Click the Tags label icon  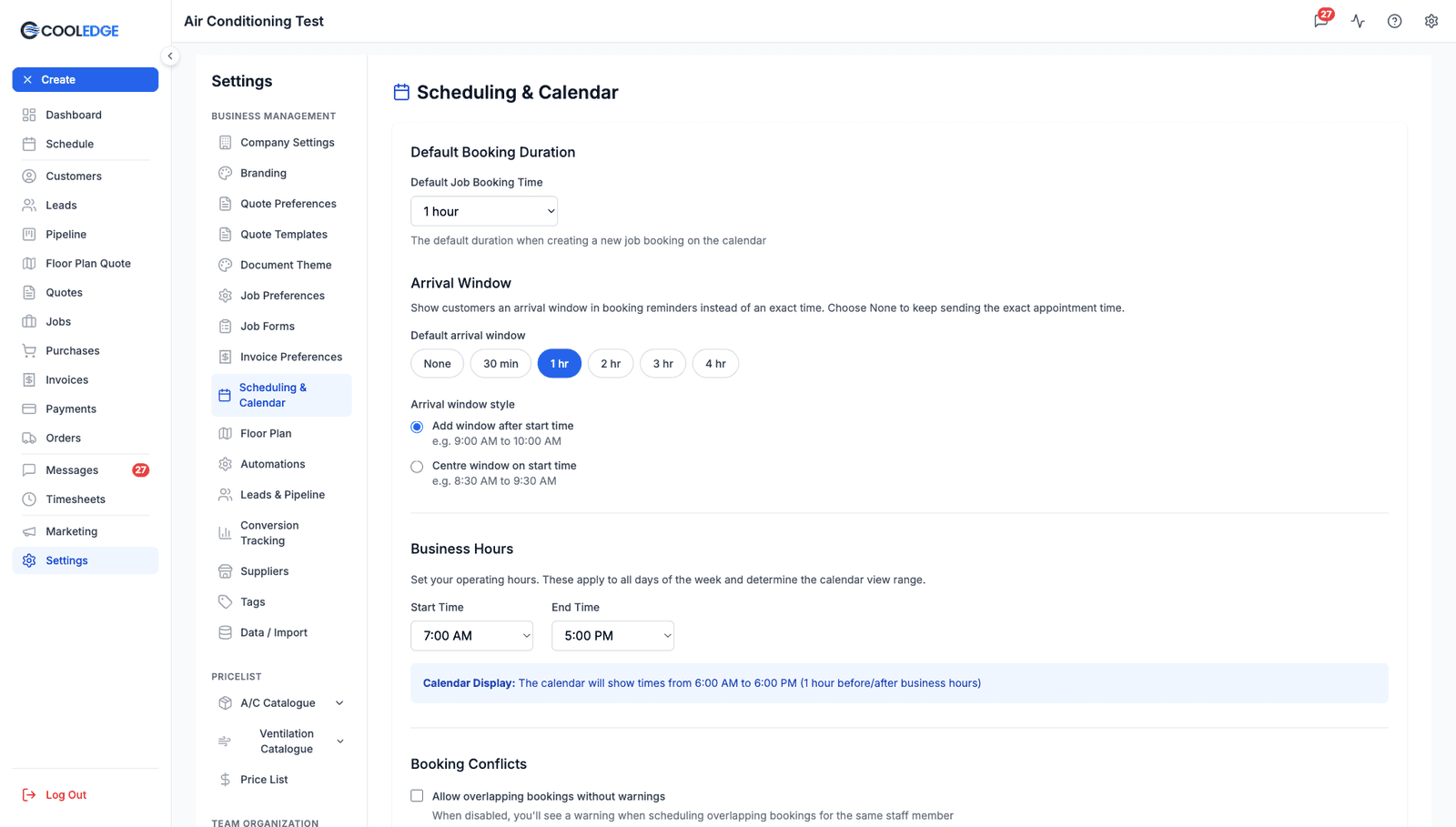[x=225, y=602]
